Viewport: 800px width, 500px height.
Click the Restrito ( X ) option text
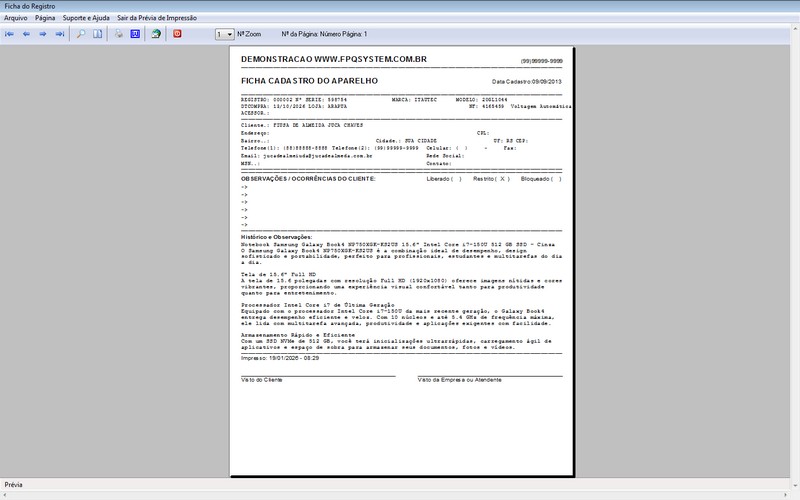point(491,179)
